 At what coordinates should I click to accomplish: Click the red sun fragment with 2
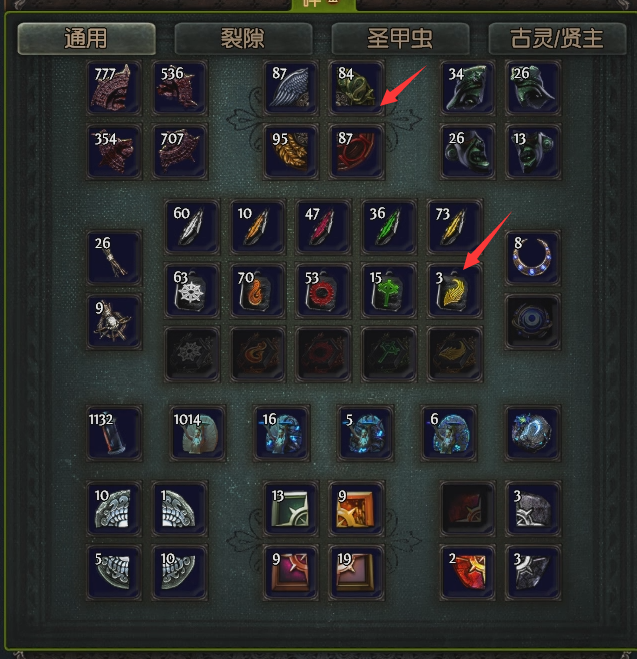tap(467, 572)
